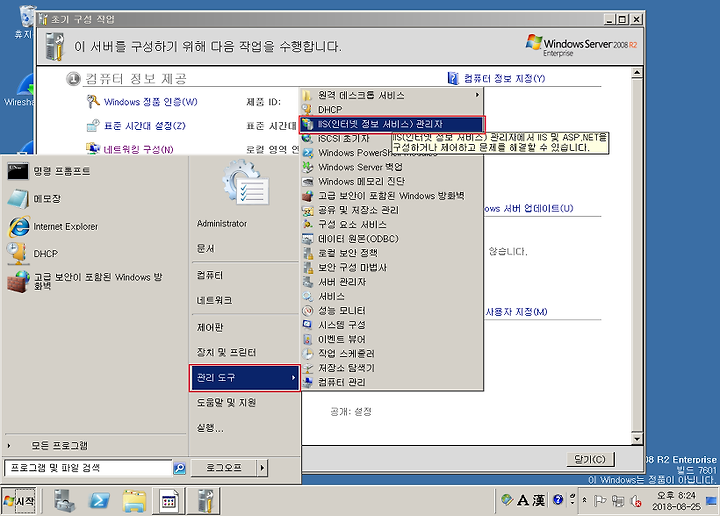Toggle the A input mode indicator
This screenshot has height=516, width=720.
tap(523, 500)
